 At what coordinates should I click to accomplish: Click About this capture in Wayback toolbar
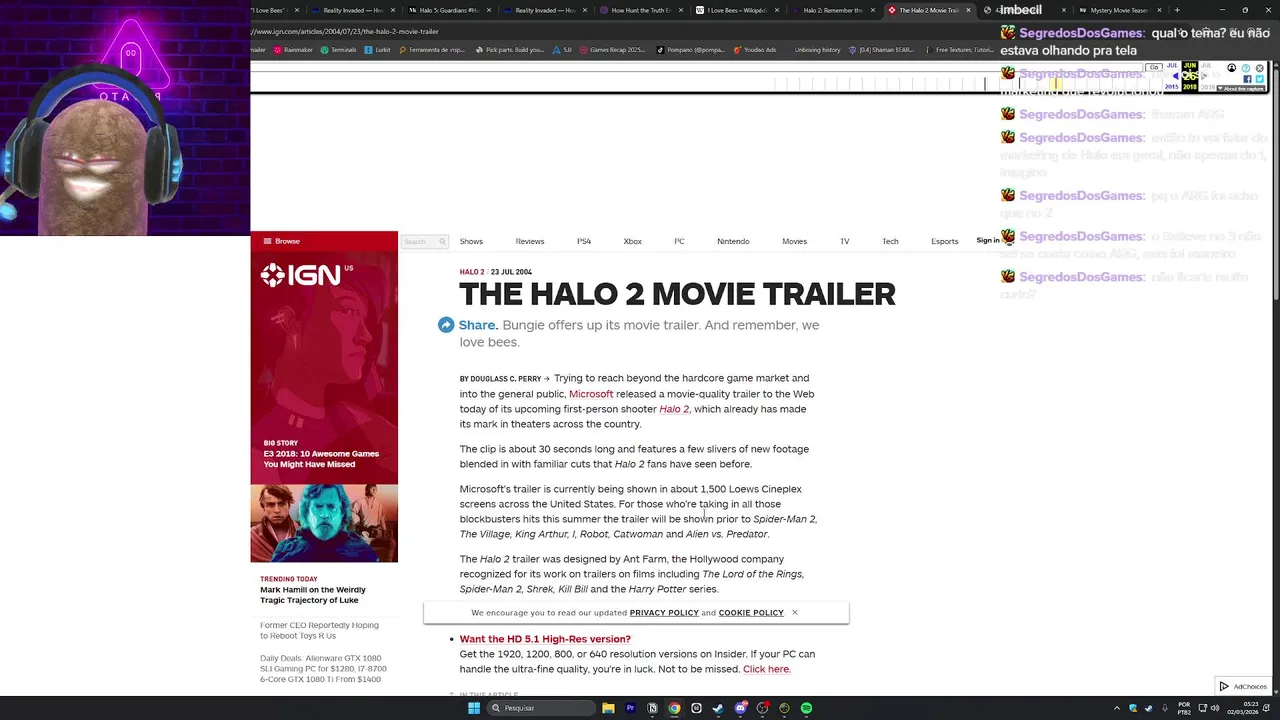(1243, 88)
